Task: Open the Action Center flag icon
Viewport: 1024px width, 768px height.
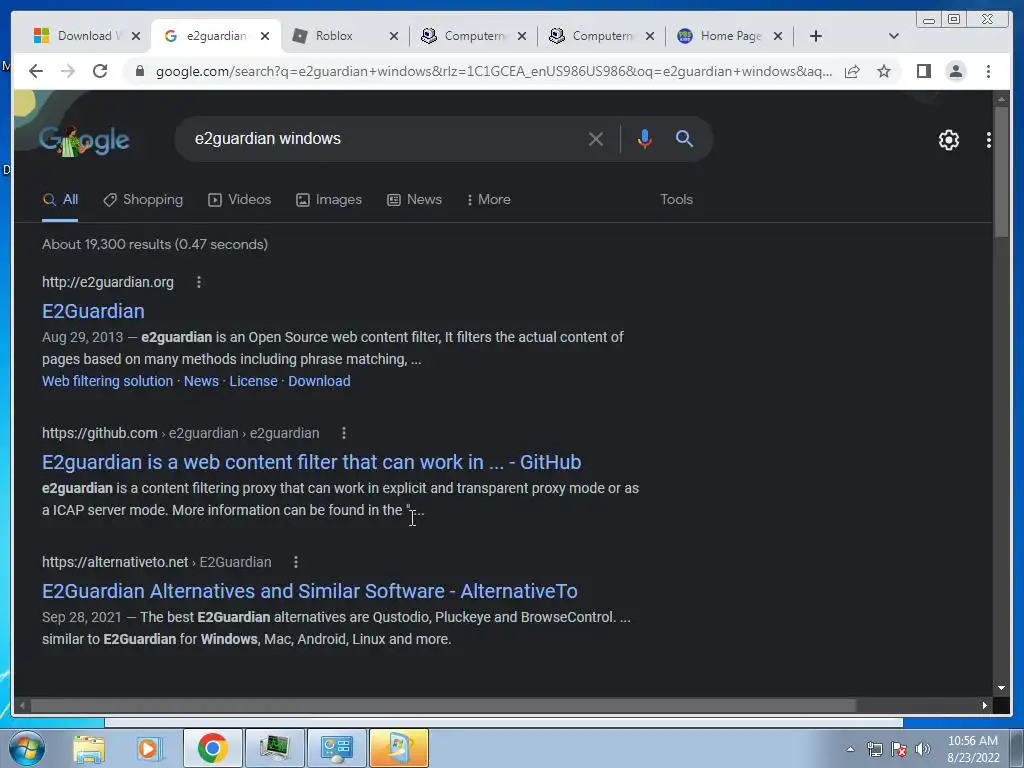Action: pyautogui.click(x=899, y=749)
